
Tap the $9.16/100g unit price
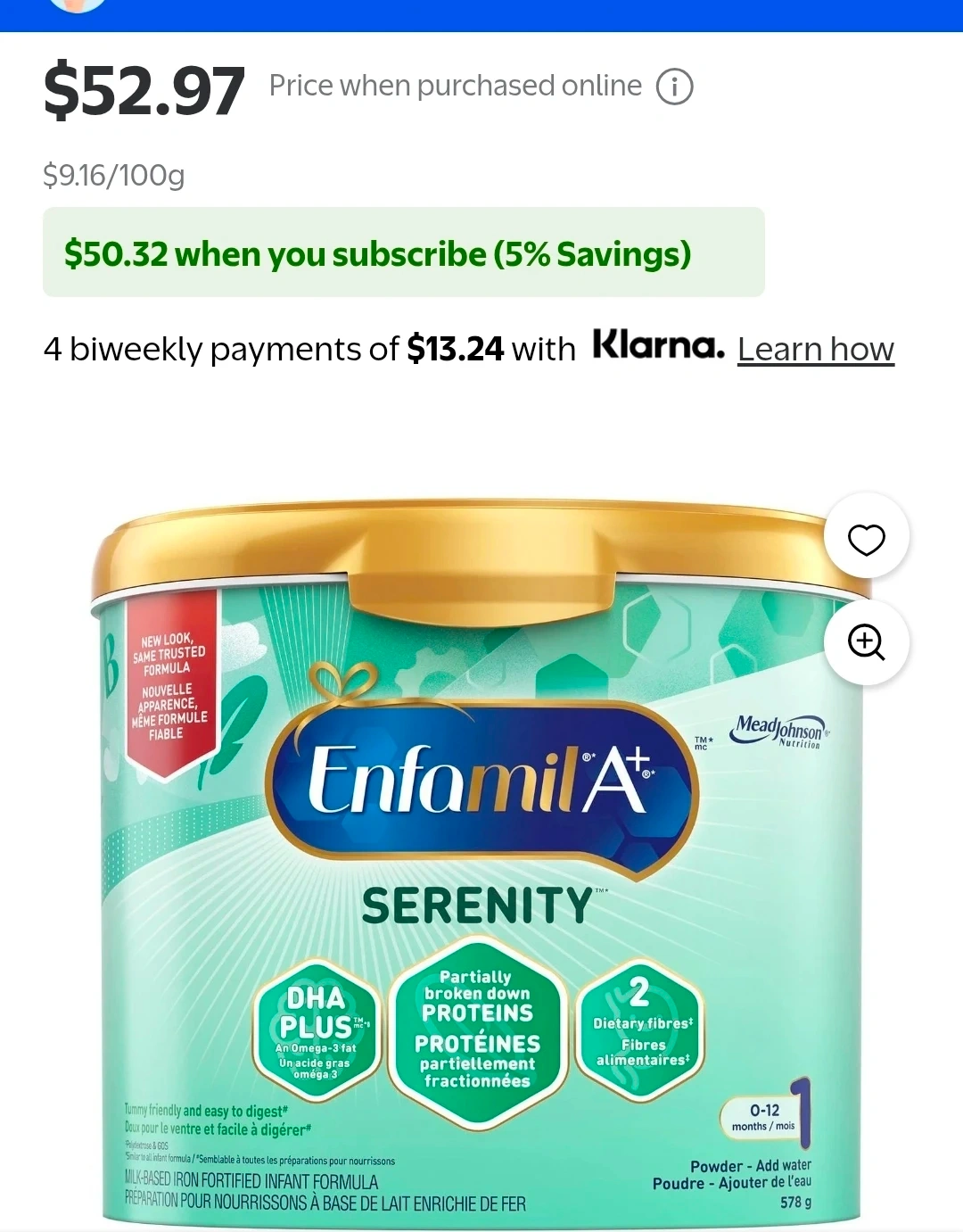114,175
